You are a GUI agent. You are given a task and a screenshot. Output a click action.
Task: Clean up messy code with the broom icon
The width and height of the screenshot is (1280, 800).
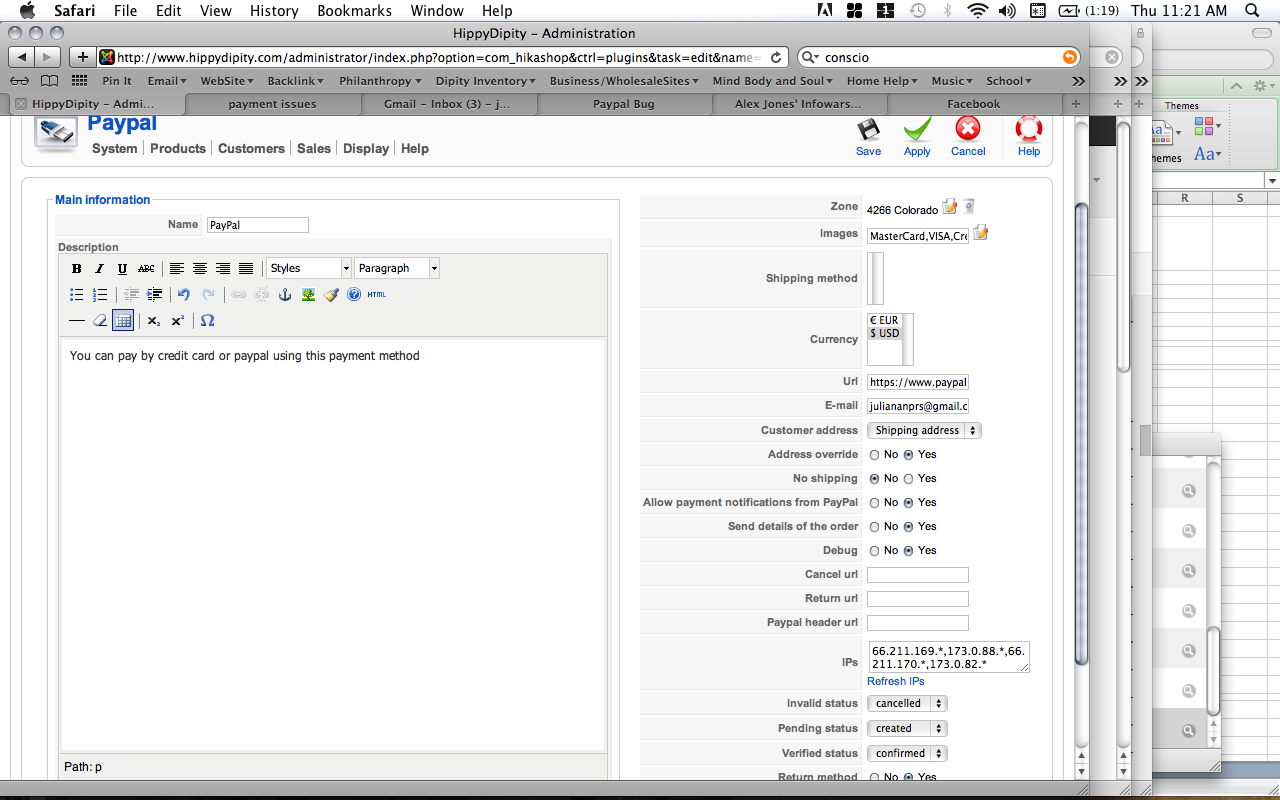[331, 294]
